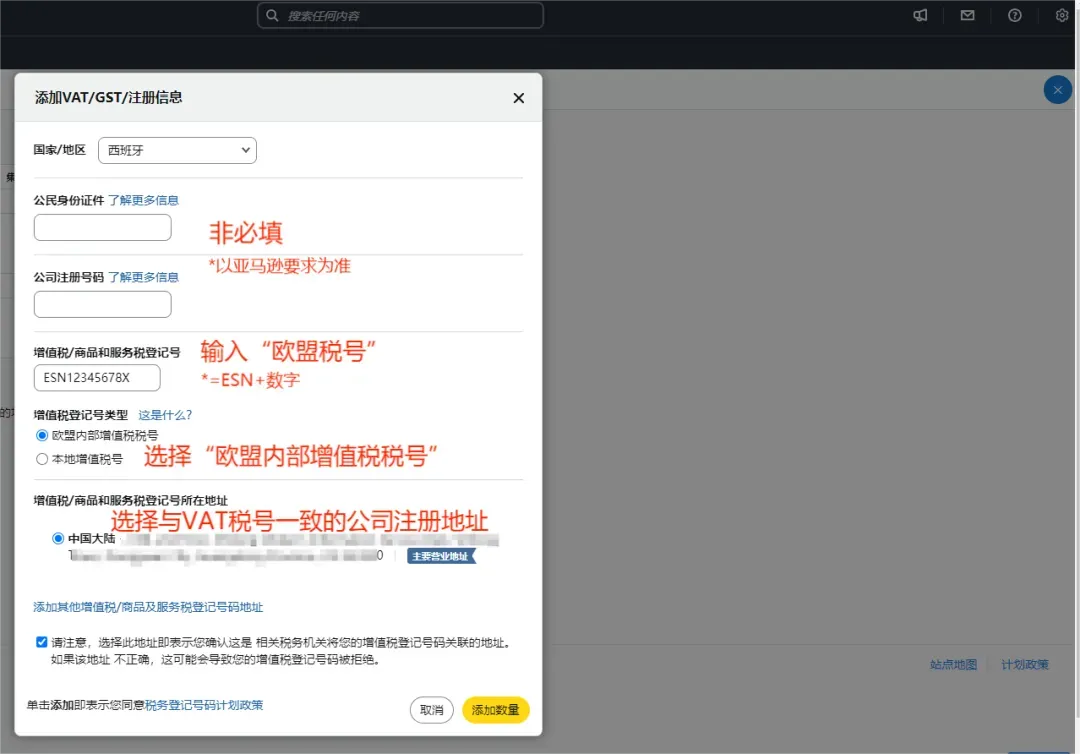Click the blue round close button
Screen dimensions: 1080x754
click(x=1057, y=90)
